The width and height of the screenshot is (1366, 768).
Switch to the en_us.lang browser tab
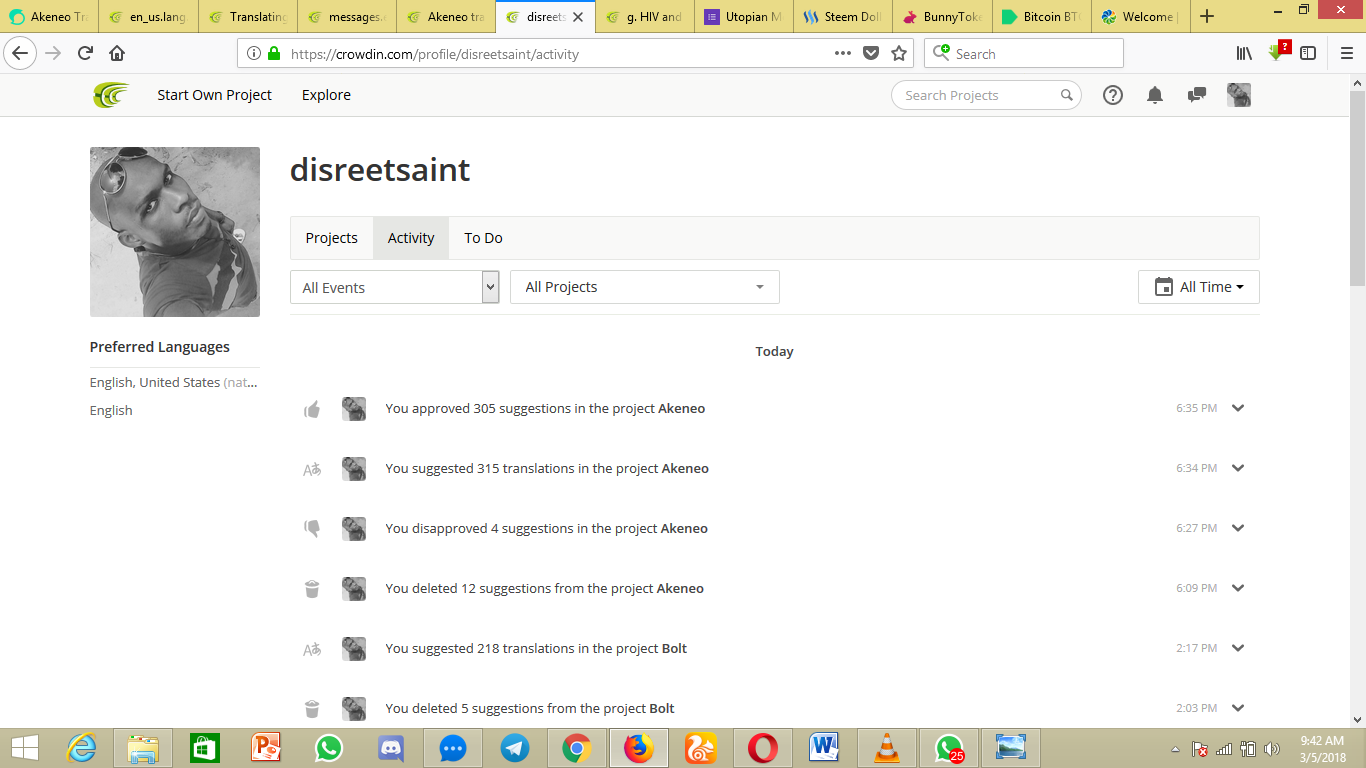(147, 17)
